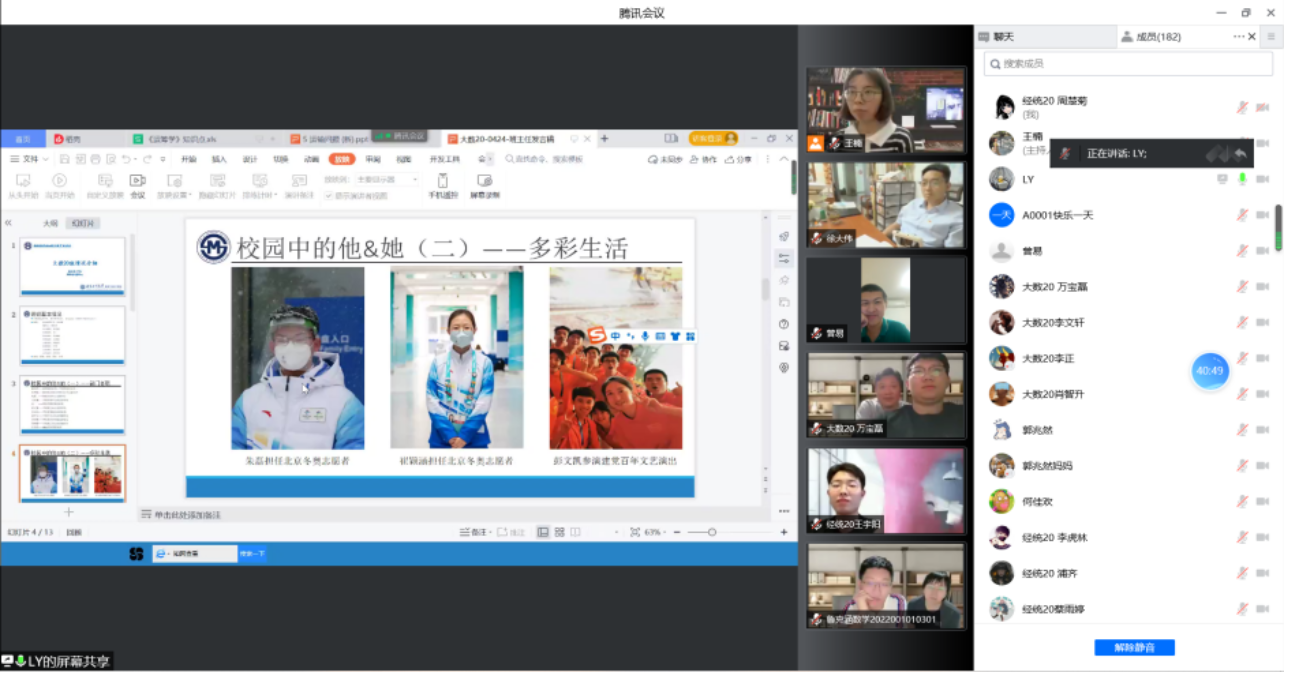Screen dimensions: 1298x673
Task: Switch to slide sorter view icon
Action: (559, 532)
